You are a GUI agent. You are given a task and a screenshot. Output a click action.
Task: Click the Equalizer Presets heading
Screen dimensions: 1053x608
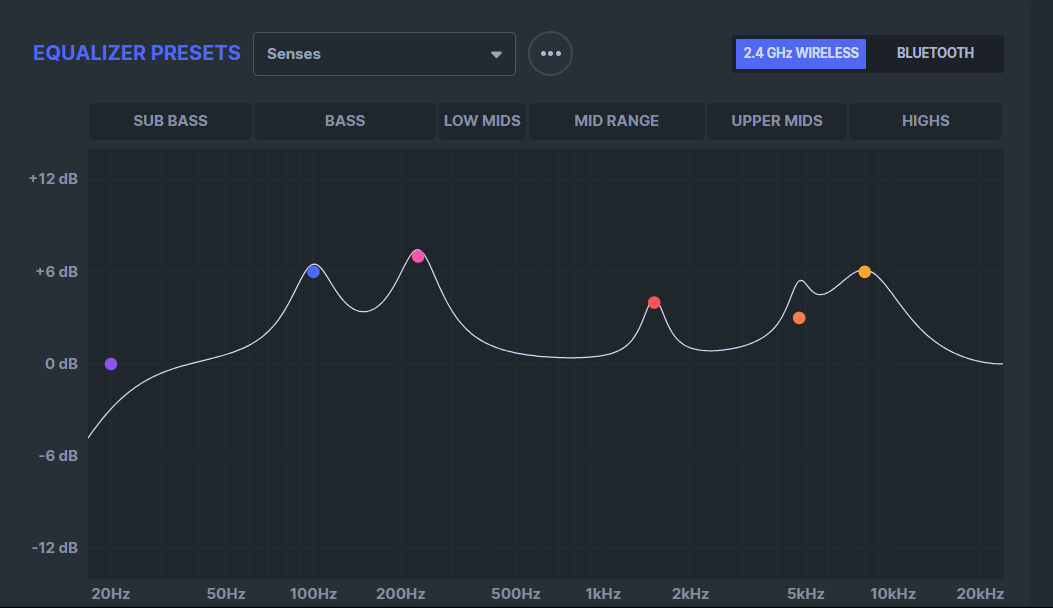coord(137,53)
